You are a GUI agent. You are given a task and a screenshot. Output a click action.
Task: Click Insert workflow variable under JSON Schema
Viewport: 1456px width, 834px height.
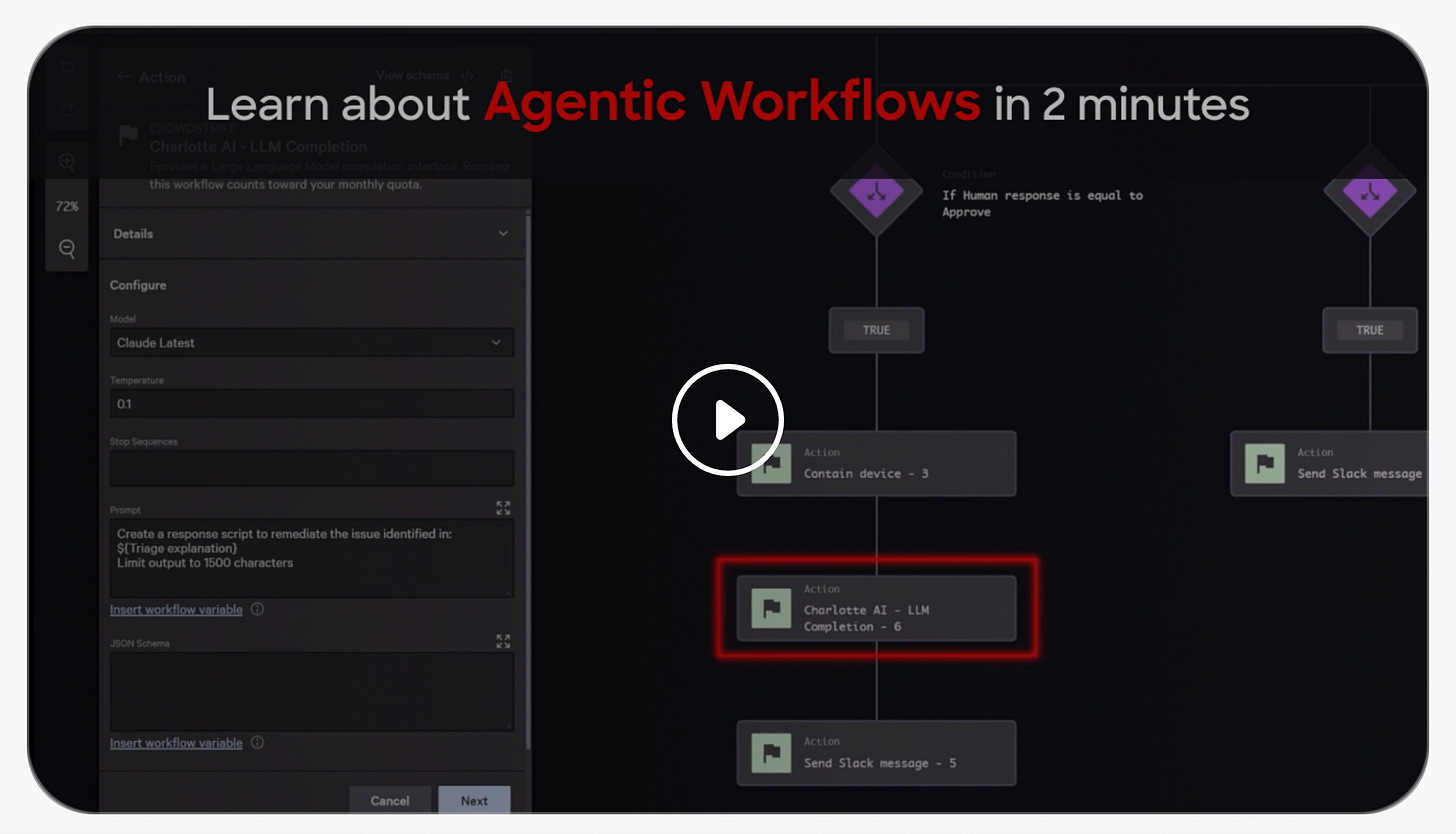coord(176,743)
